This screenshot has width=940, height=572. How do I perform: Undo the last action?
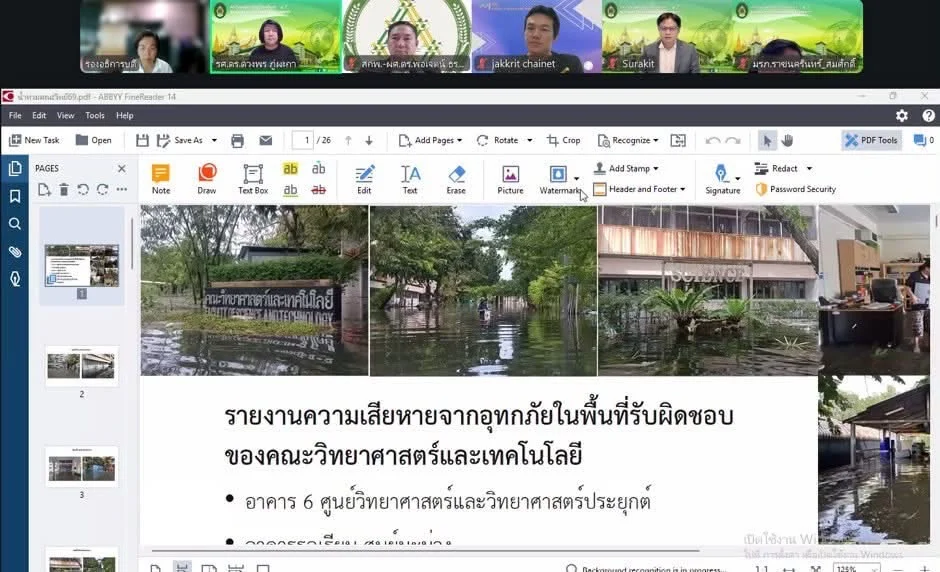pos(713,140)
